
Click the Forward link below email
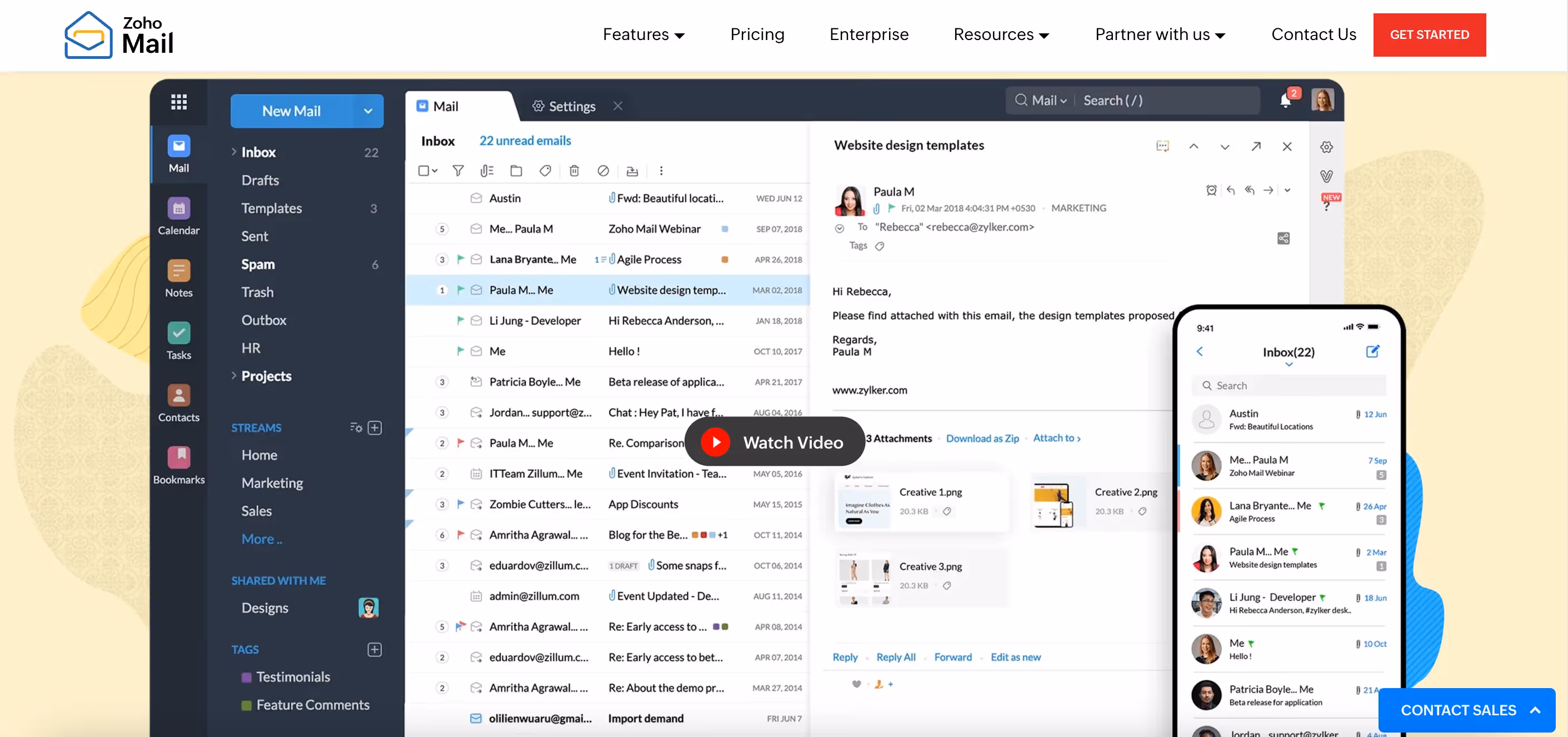pos(952,657)
